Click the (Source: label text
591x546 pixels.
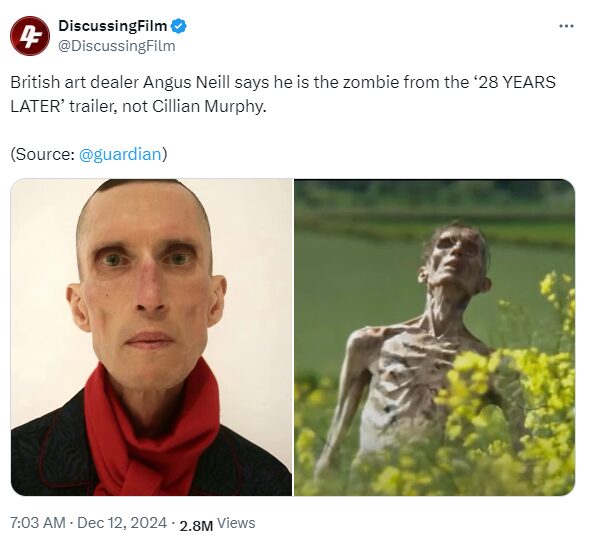[43, 154]
